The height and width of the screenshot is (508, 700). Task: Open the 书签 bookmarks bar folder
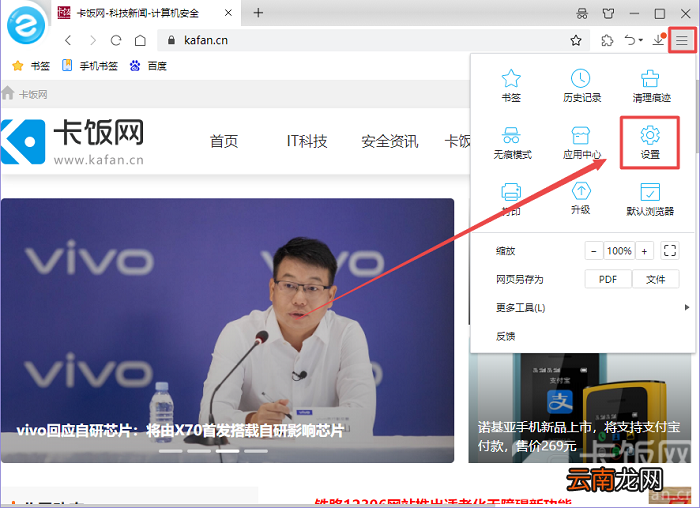[31, 66]
